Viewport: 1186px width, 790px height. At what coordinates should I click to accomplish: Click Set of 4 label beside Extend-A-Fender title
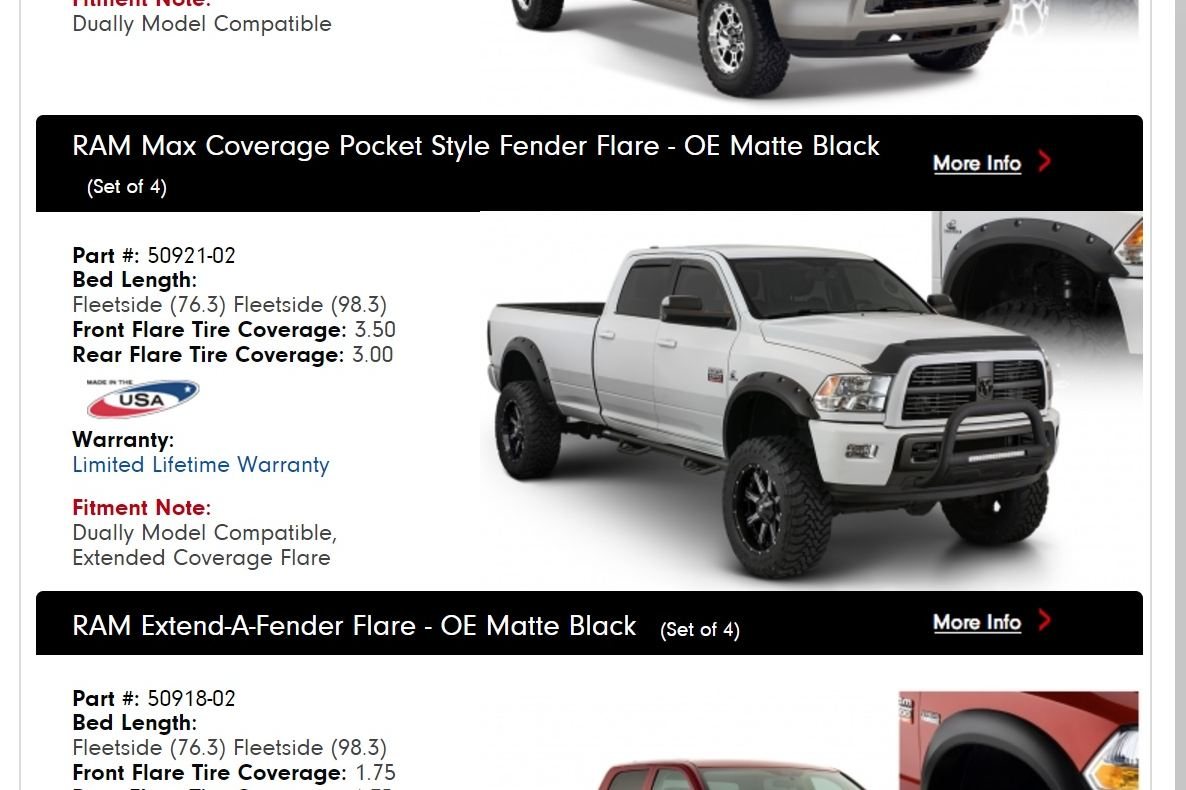pyautogui.click(x=700, y=630)
